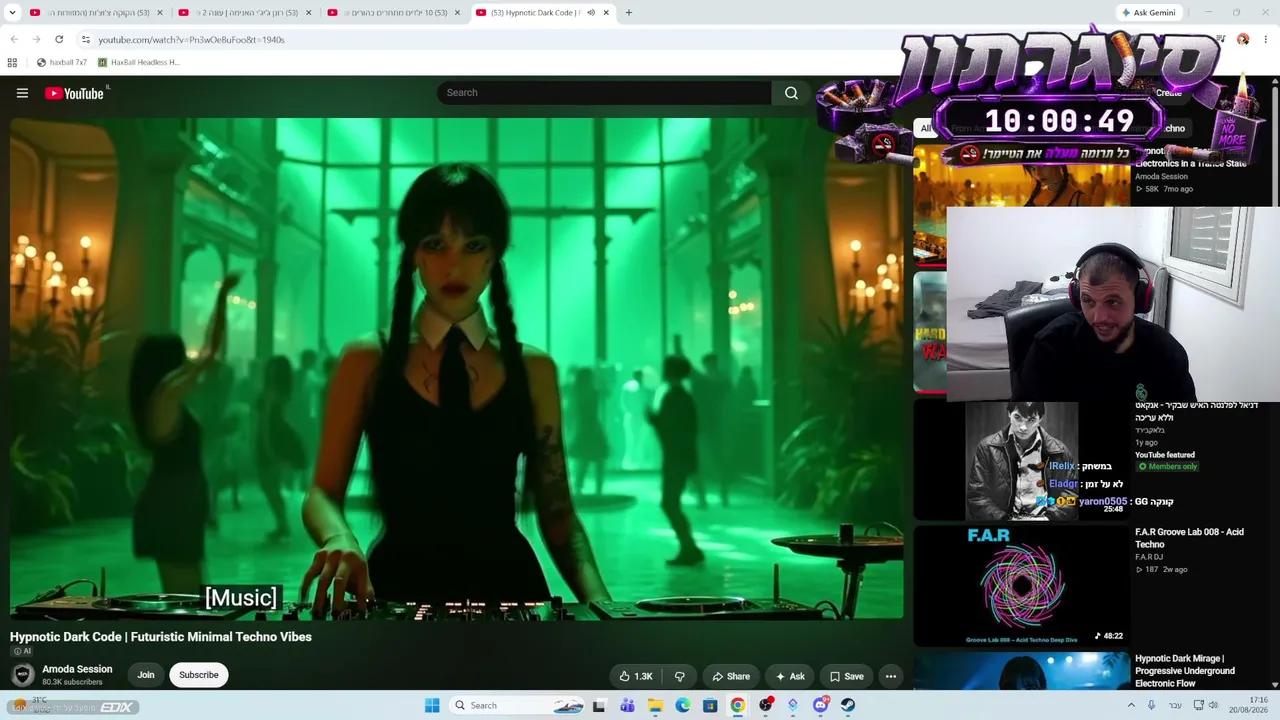Open Ask Gemini in Chrome
This screenshot has height=720, width=1280.
[1148, 13]
